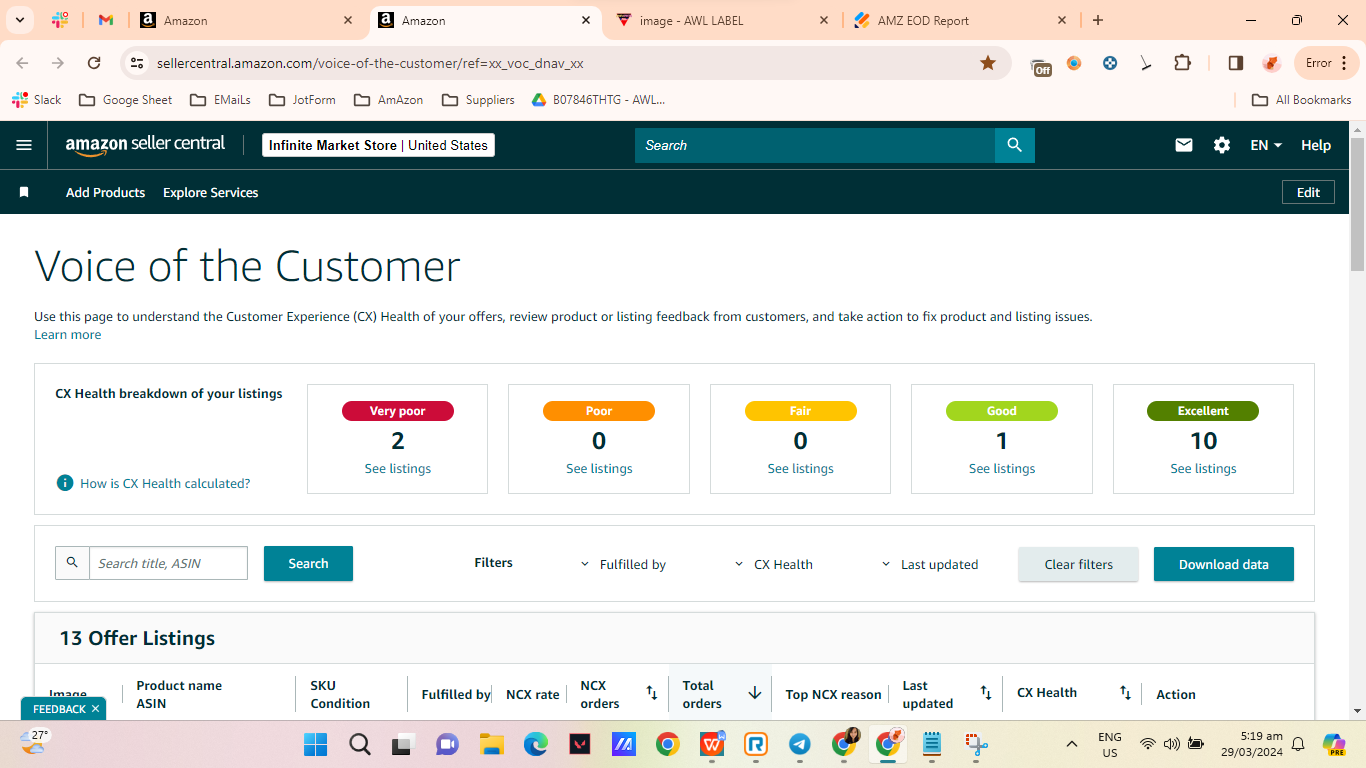This screenshot has height=768, width=1366.
Task: Click the bookmark flag icon beside Add Products
Action: click(24, 192)
